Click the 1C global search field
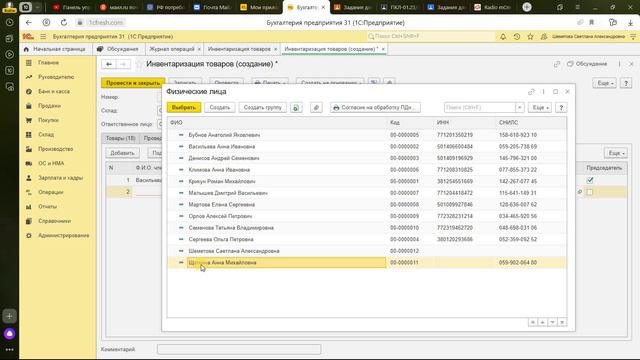This screenshot has width=640, height=360. pyautogui.click(x=431, y=36)
